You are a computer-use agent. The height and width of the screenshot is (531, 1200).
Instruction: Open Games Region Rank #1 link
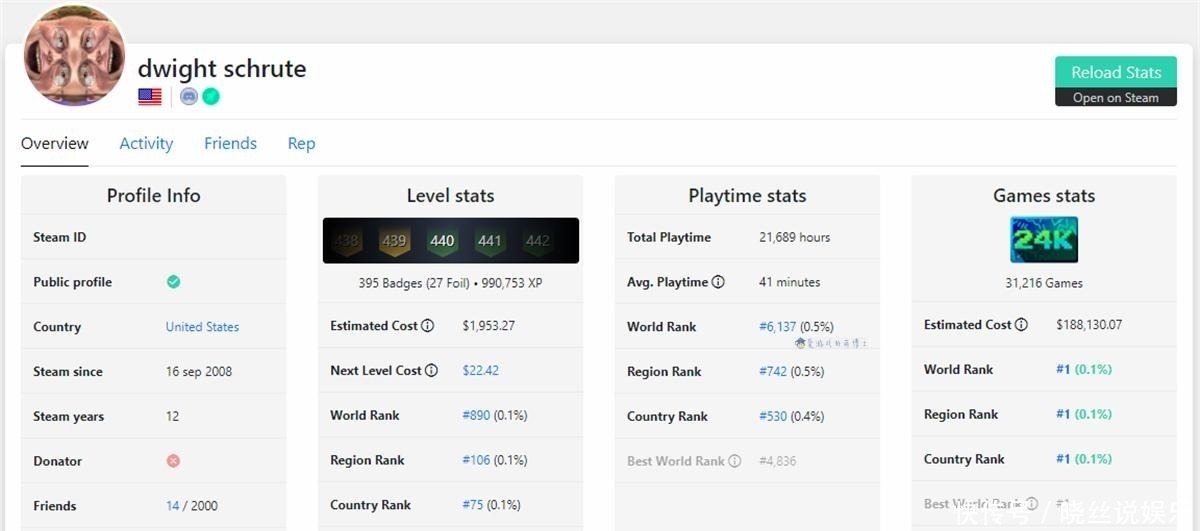pyautogui.click(x=1063, y=414)
